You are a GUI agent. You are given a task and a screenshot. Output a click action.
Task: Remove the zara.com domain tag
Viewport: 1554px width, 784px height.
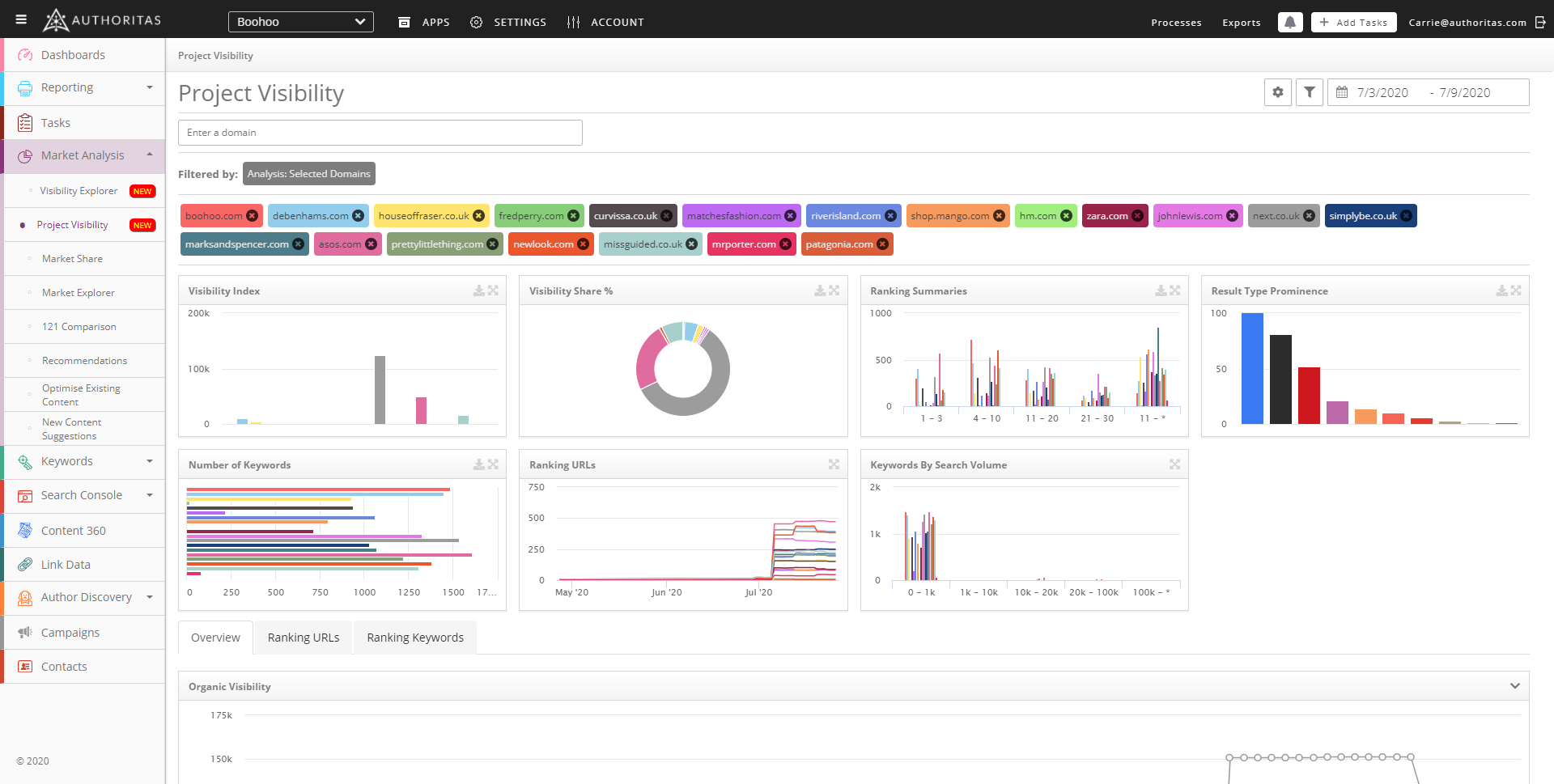pos(1138,216)
